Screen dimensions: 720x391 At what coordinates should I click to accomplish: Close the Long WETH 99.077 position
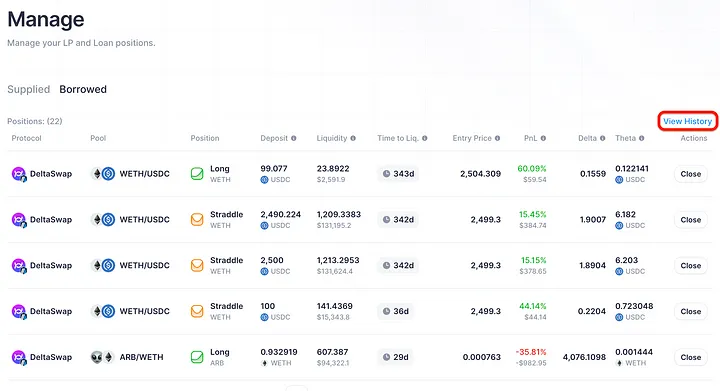coord(691,174)
